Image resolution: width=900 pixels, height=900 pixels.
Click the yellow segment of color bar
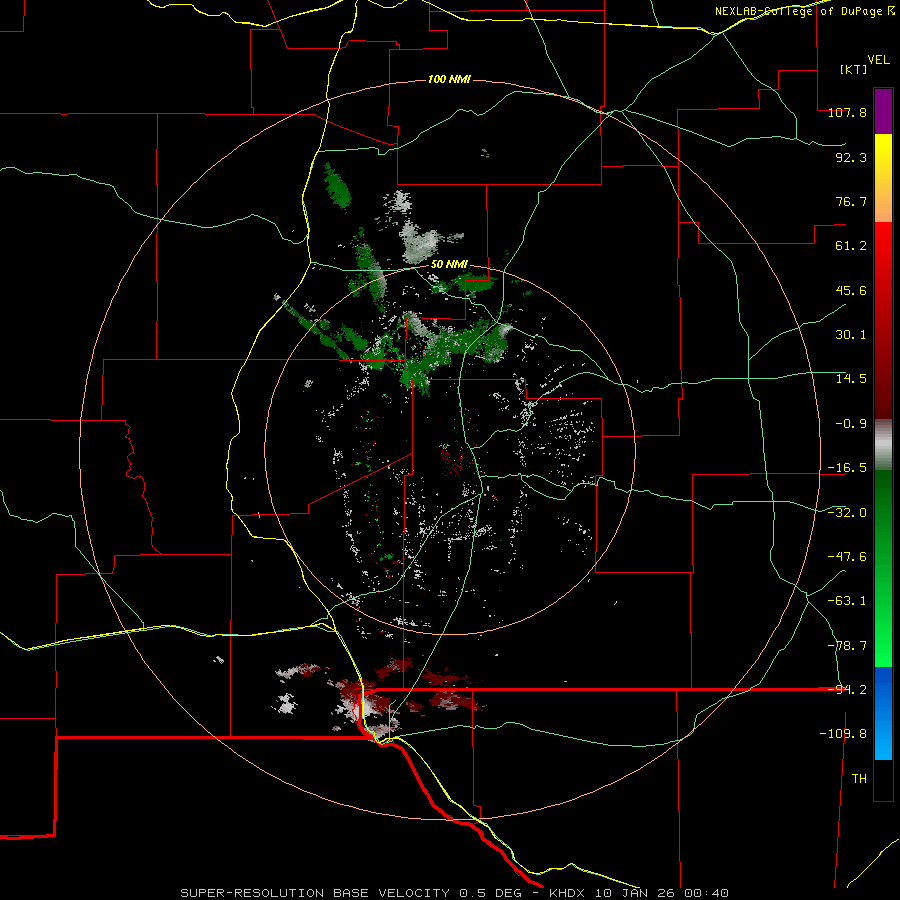click(x=883, y=178)
